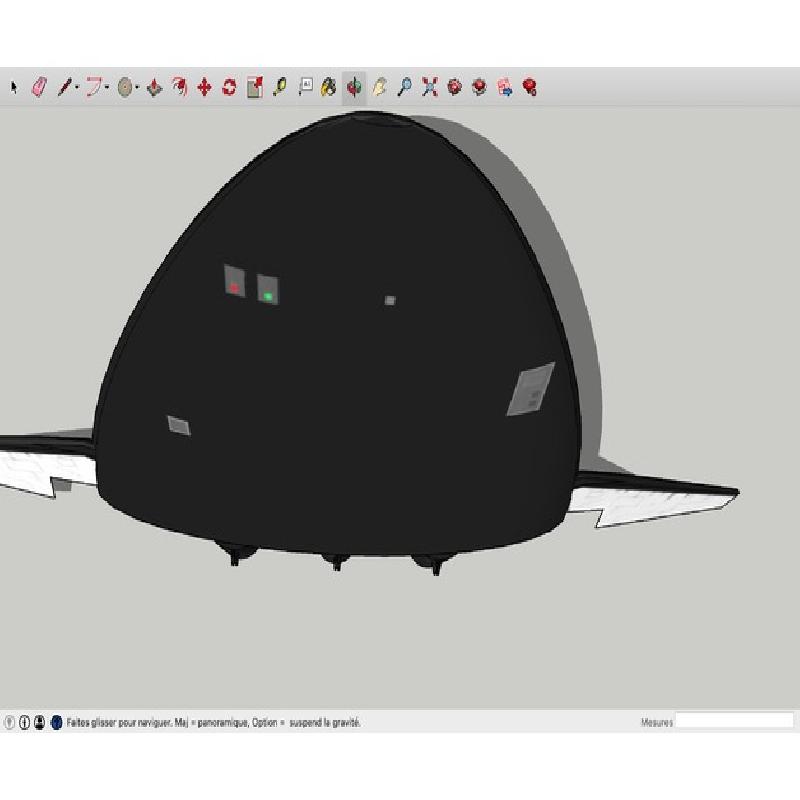The width and height of the screenshot is (800, 800).
Task: Pick the Tape Measure tool
Action: [x=279, y=88]
